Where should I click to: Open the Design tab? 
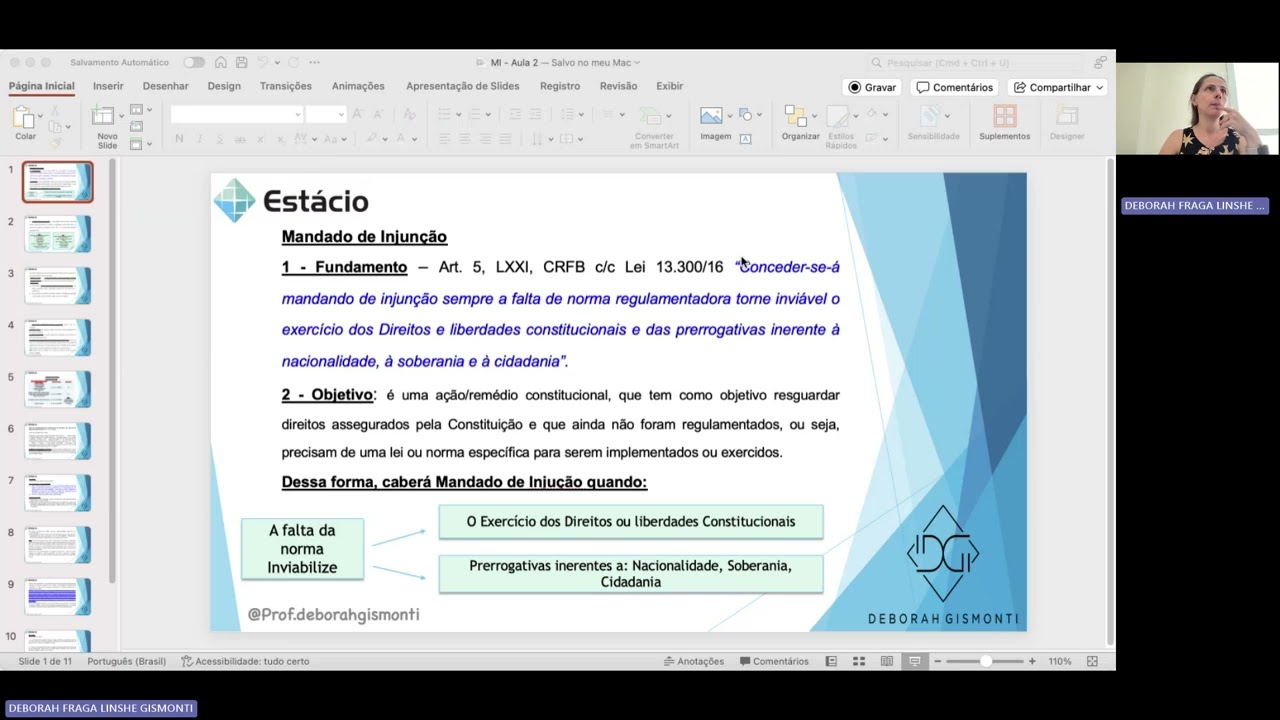coord(224,86)
